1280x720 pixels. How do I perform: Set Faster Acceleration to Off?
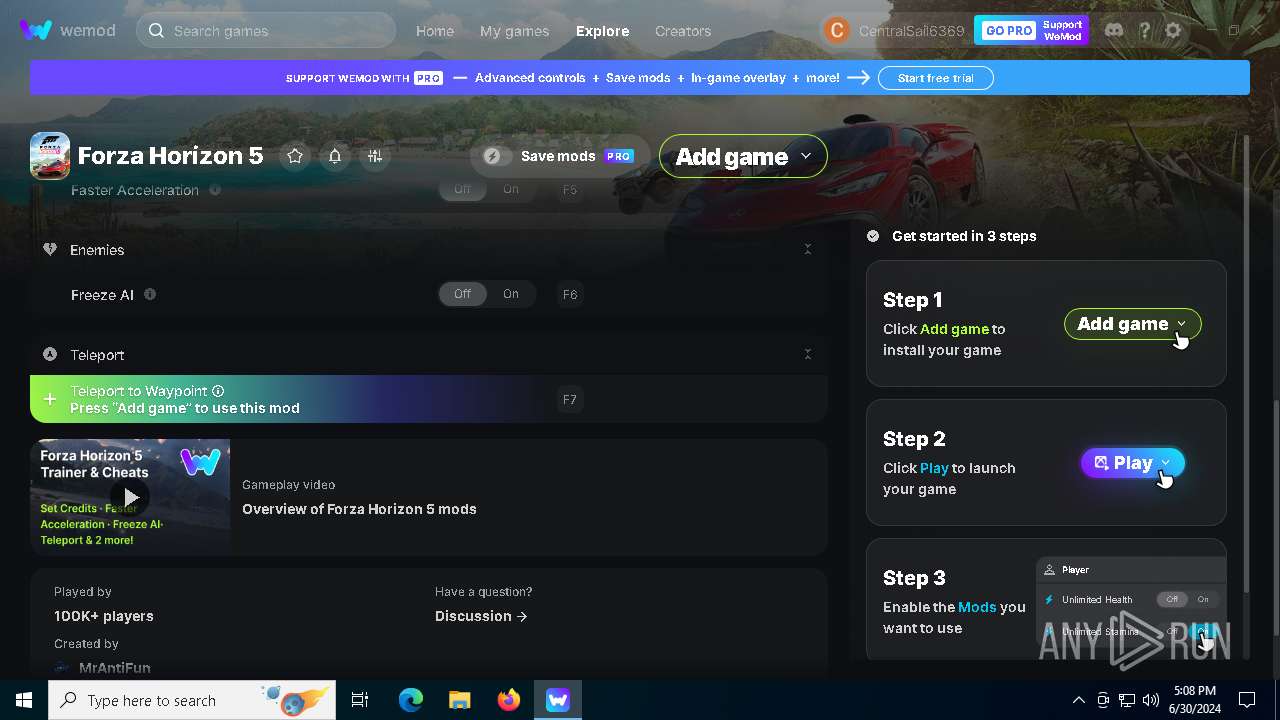[x=462, y=190]
